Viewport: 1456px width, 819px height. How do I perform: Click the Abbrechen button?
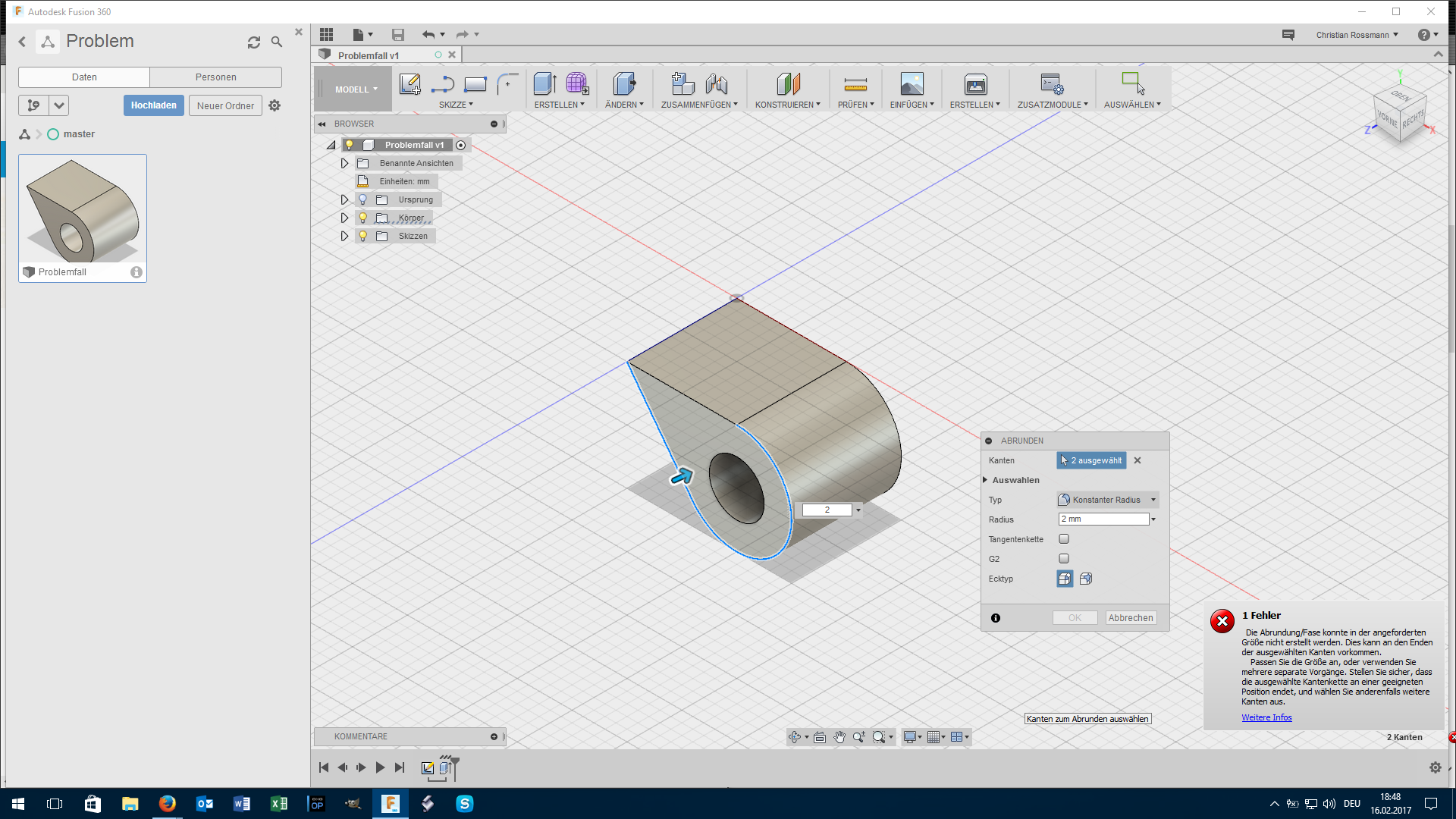1130,618
